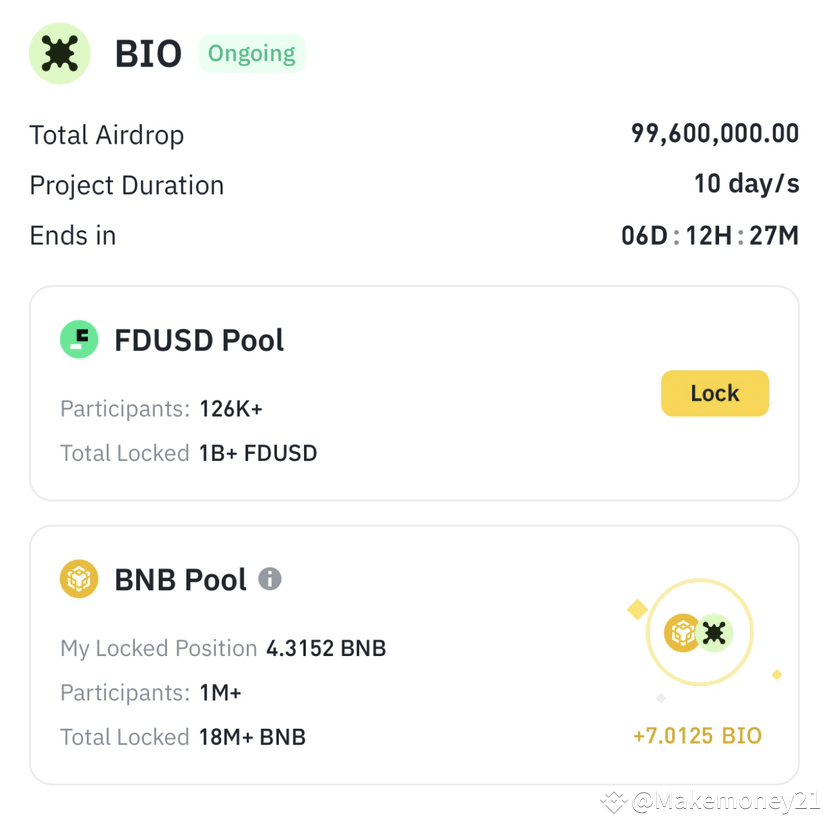829x823 pixels.
Task: Click the BNB coin in reward circle
Action: pyautogui.click(x=682, y=633)
